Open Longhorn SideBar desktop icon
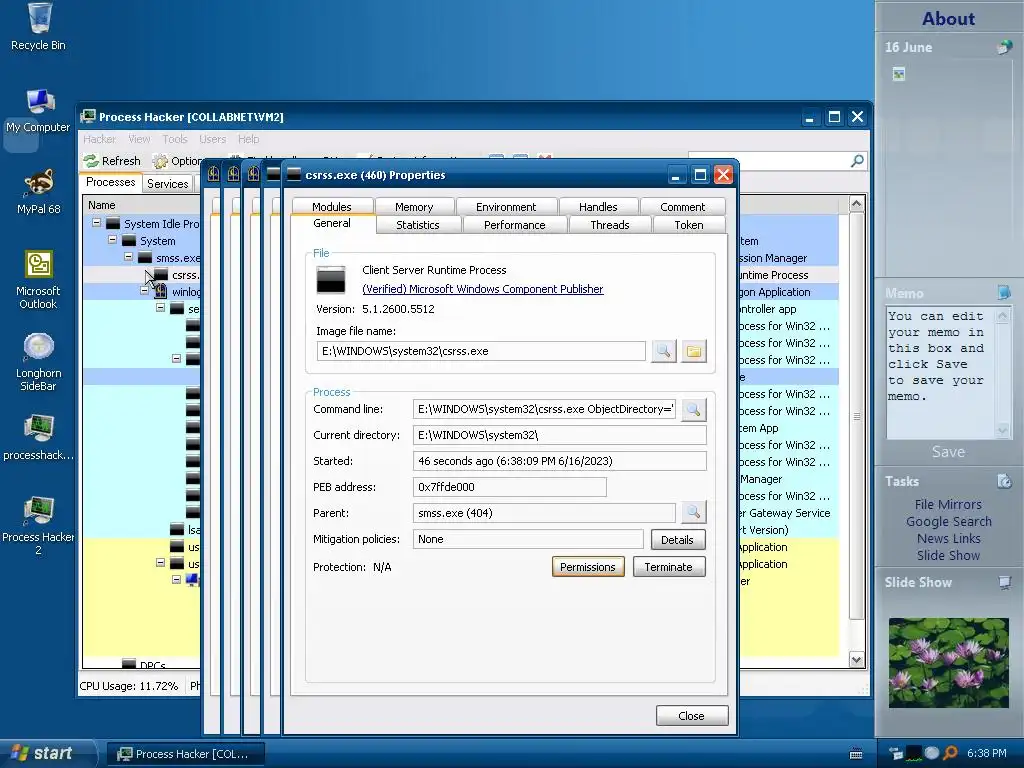1024x768 pixels. pos(39,362)
